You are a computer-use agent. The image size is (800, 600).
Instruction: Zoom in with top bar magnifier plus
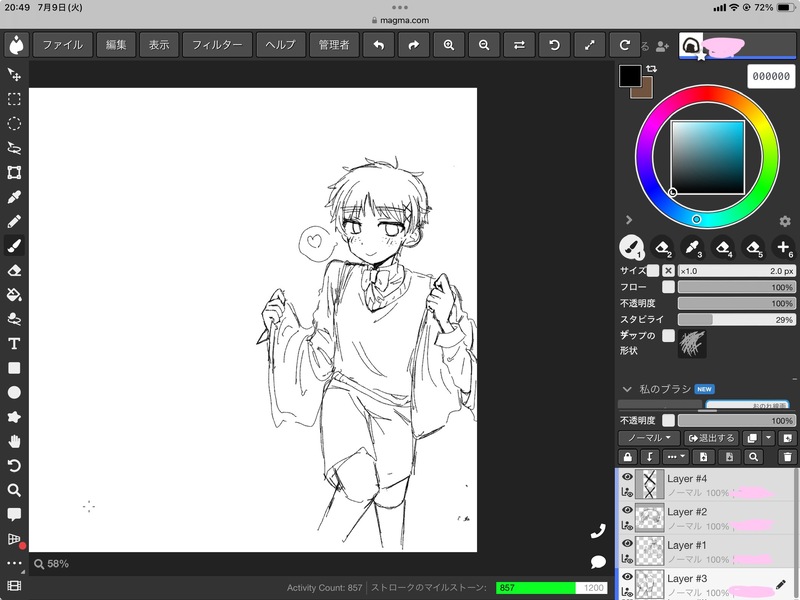[449, 45]
